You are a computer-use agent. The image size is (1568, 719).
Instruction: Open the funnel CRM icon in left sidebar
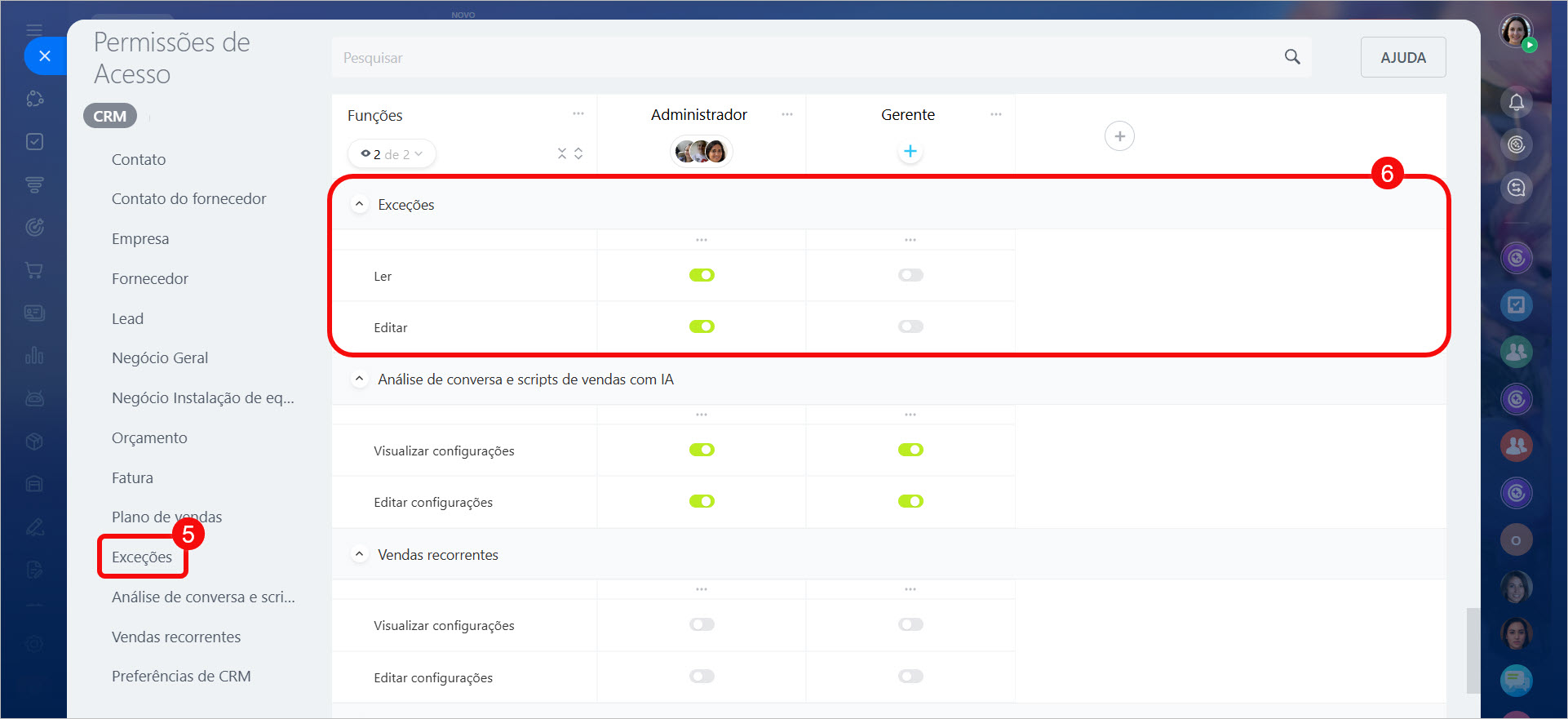tap(34, 184)
